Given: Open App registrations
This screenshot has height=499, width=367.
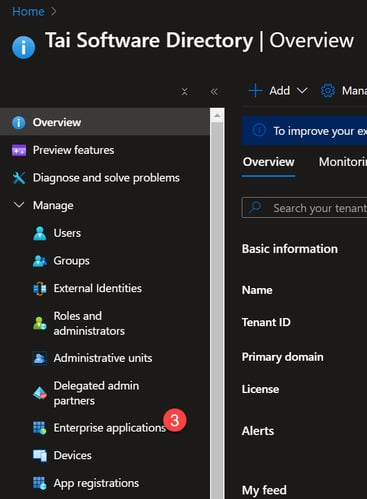Looking at the screenshot, I should (x=96, y=483).
